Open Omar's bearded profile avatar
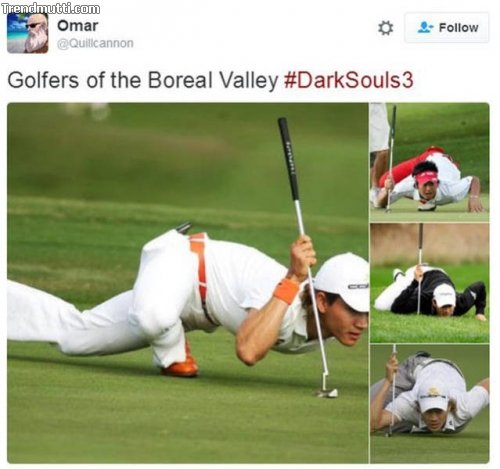 (x=28, y=33)
